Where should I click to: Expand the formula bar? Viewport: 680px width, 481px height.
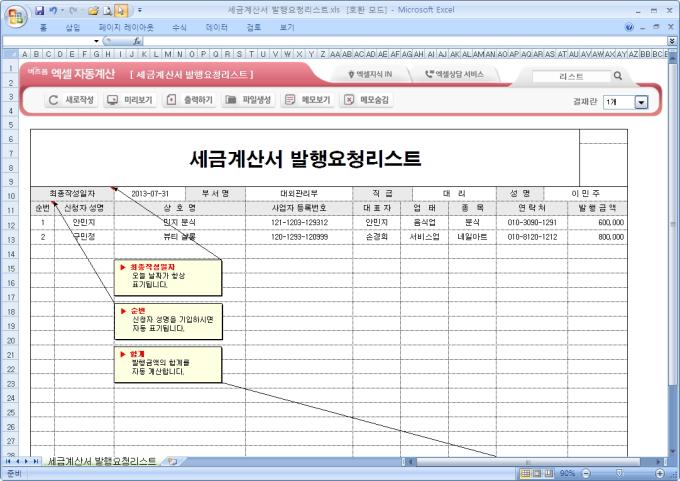coord(672,41)
